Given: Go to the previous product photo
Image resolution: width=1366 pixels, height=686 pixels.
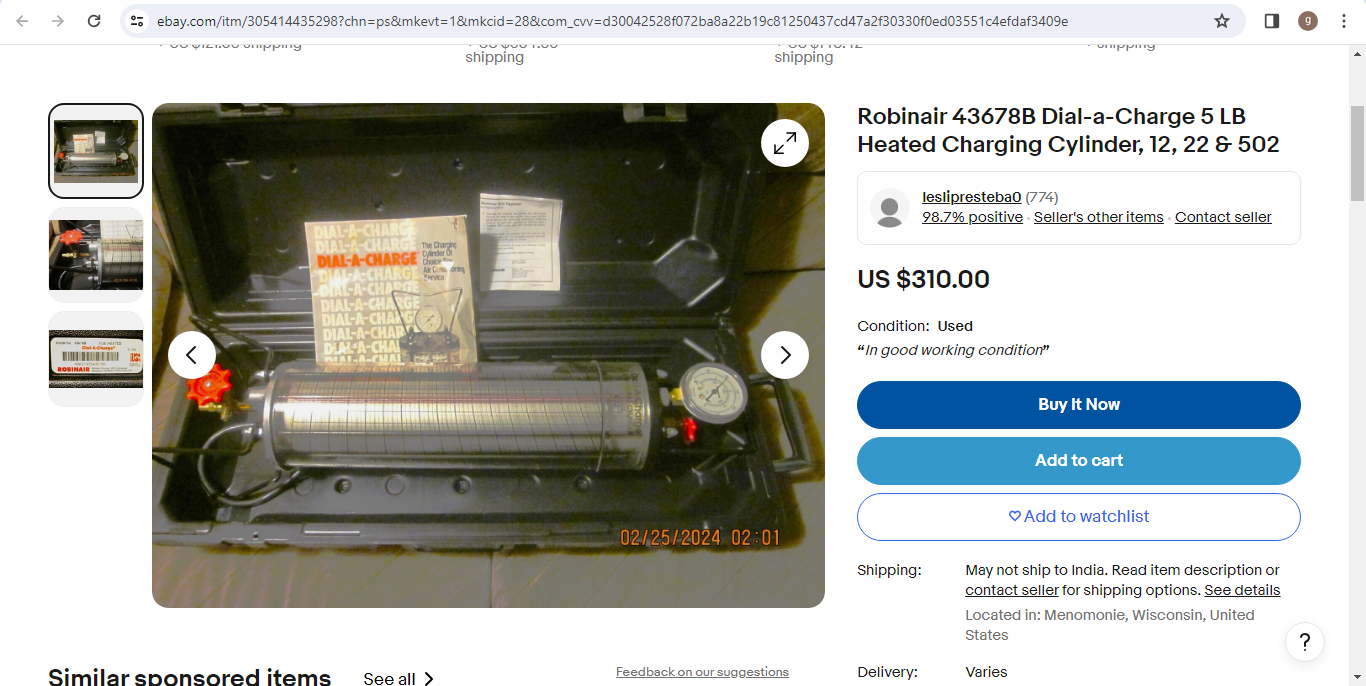Looking at the screenshot, I should pyautogui.click(x=192, y=355).
